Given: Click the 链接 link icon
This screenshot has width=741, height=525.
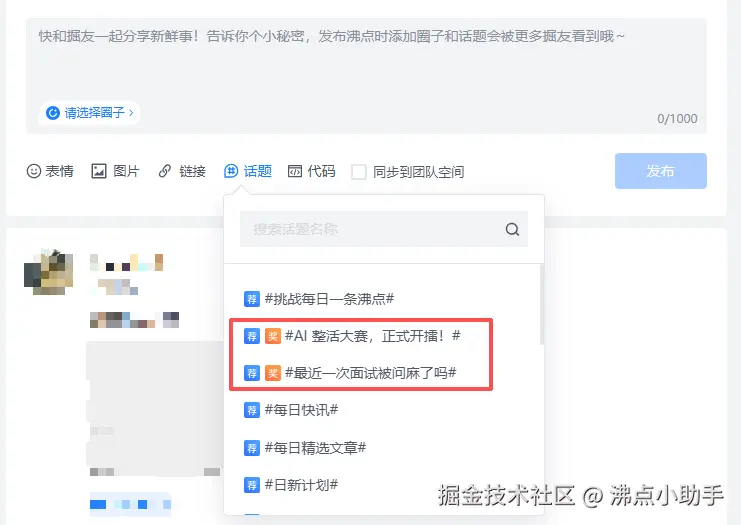Looking at the screenshot, I should tap(164, 171).
